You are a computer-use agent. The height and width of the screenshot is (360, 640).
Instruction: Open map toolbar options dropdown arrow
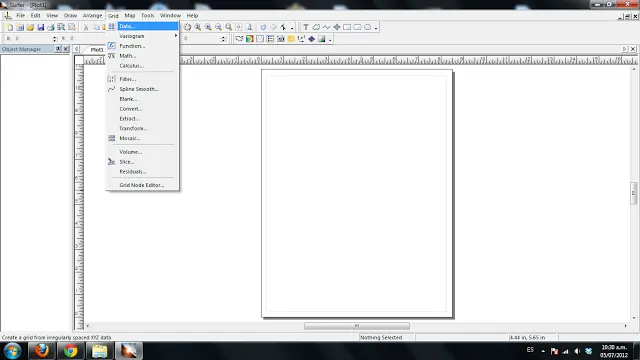(x=330, y=39)
